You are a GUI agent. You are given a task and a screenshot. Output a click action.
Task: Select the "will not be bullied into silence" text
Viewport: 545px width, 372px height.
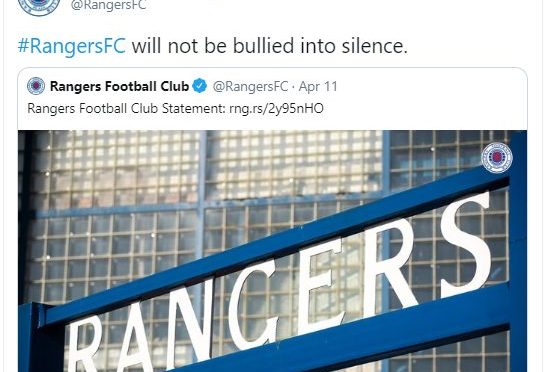coord(269,46)
